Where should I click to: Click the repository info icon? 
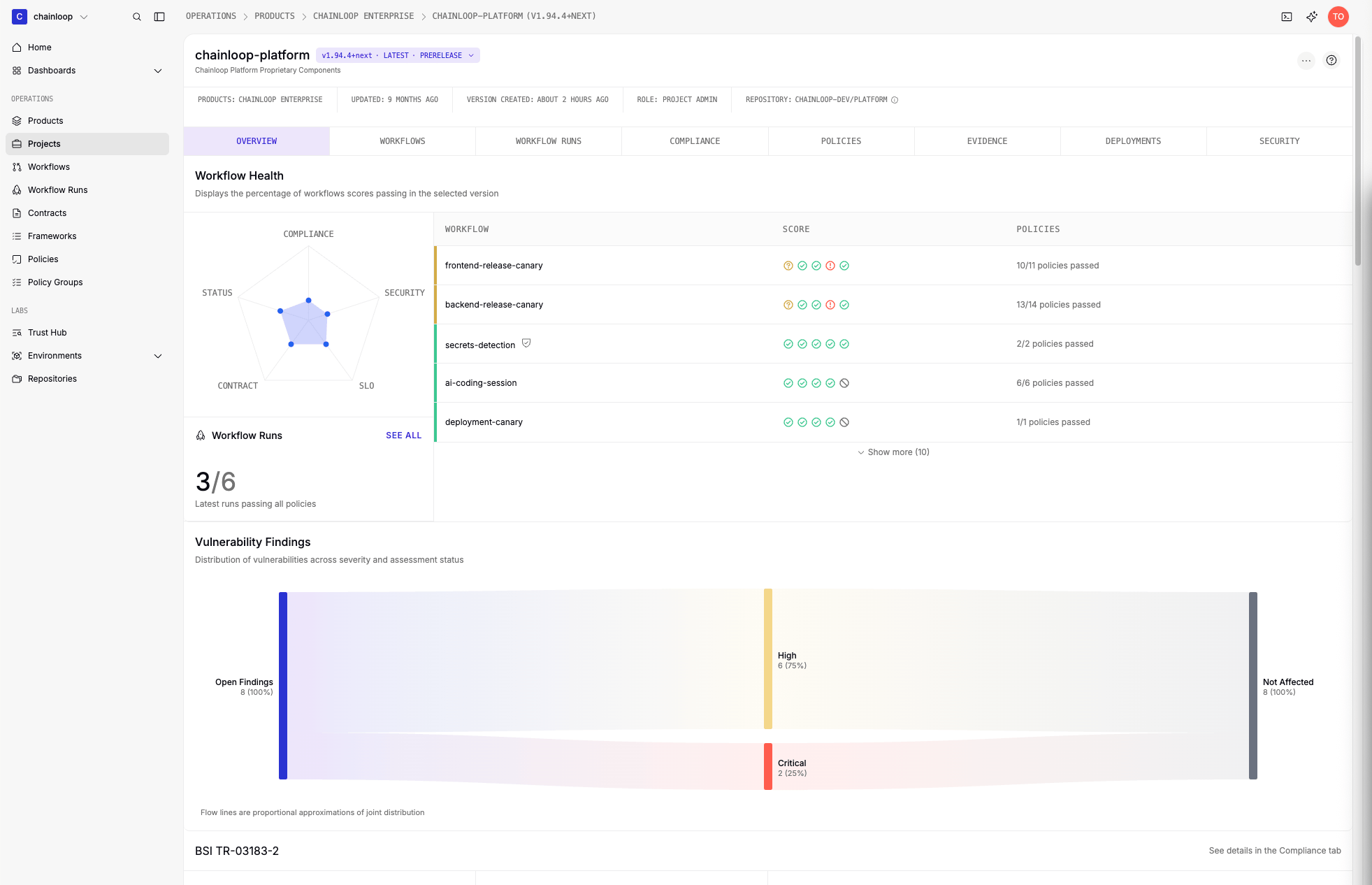[x=895, y=100]
